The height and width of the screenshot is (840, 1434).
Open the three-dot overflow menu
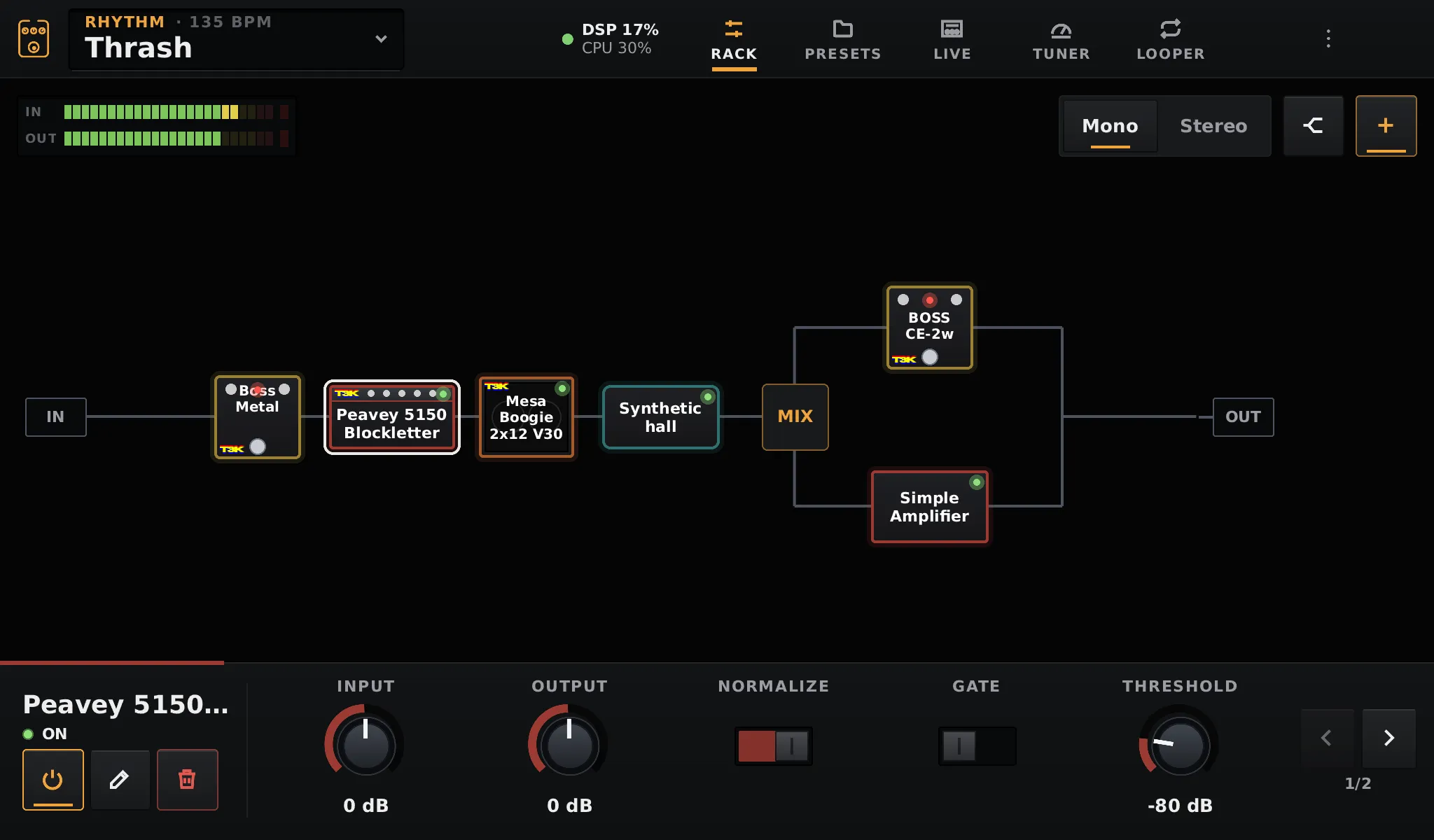click(1328, 38)
